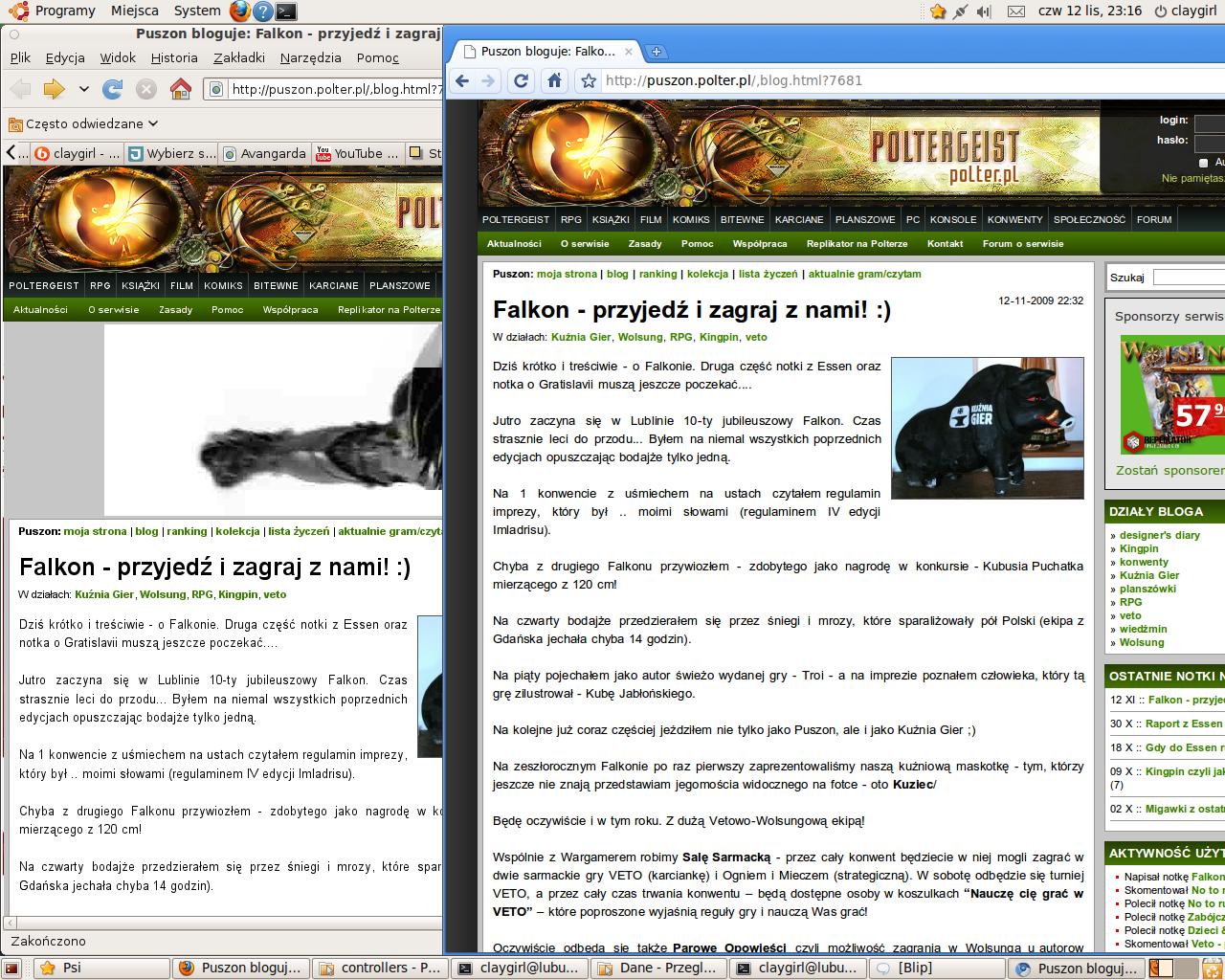Open the volume control tray icon

click(x=984, y=11)
